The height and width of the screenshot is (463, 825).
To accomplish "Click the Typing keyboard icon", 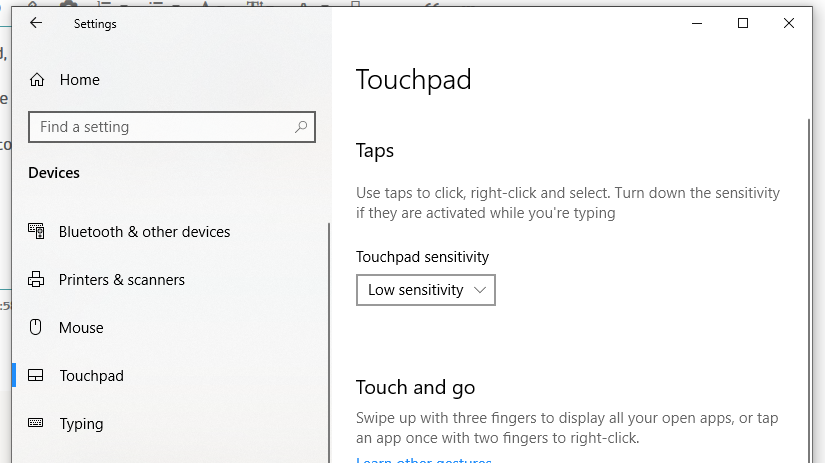I will 37,424.
